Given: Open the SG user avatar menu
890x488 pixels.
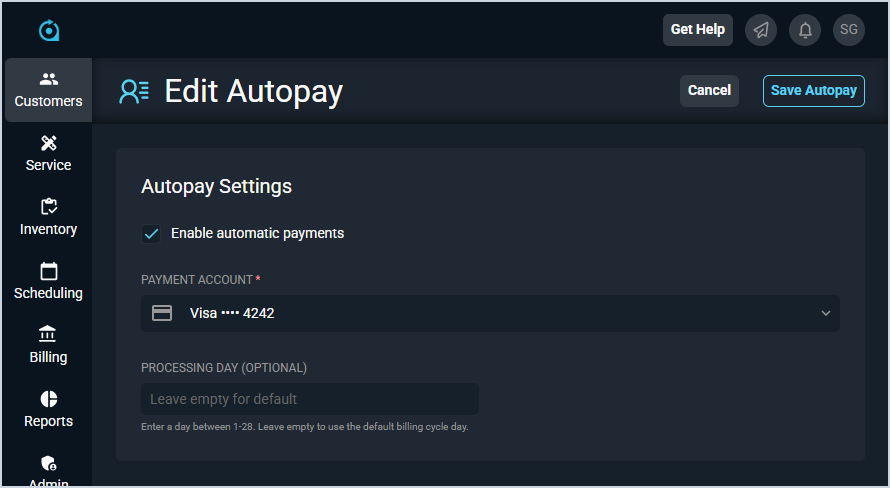Looking at the screenshot, I should coord(849,30).
